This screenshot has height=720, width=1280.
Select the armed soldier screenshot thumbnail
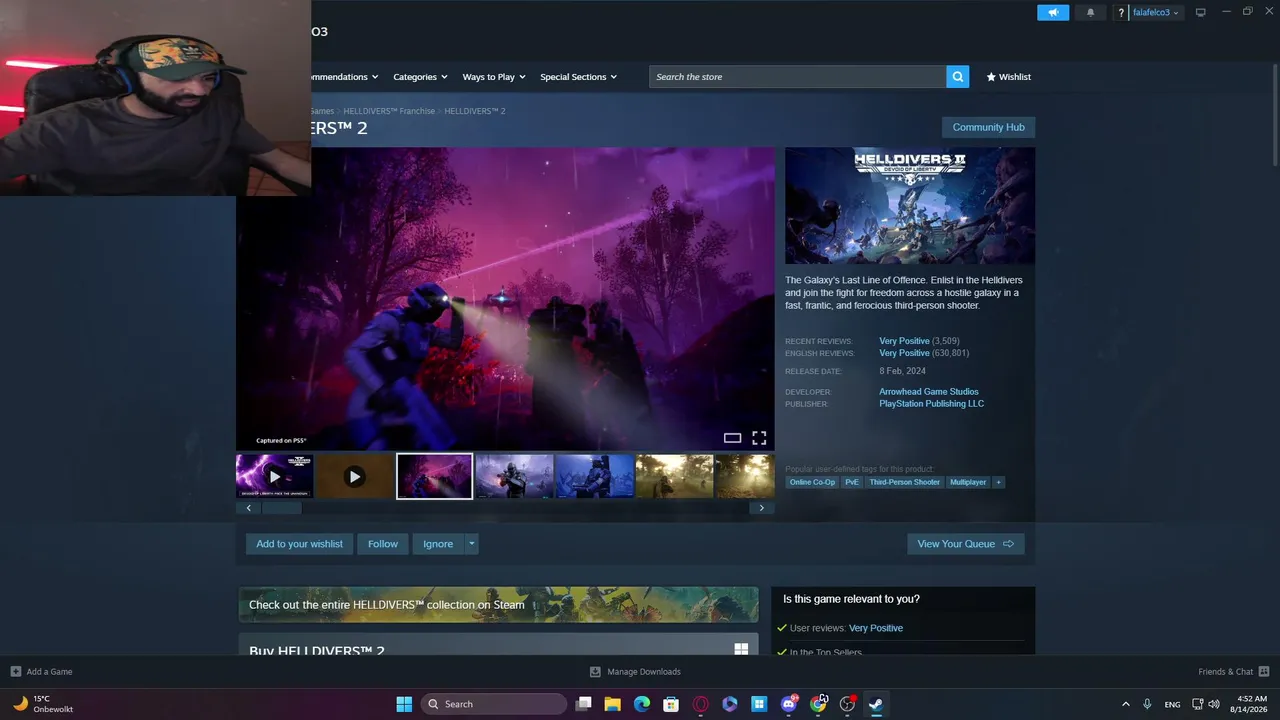click(x=514, y=476)
